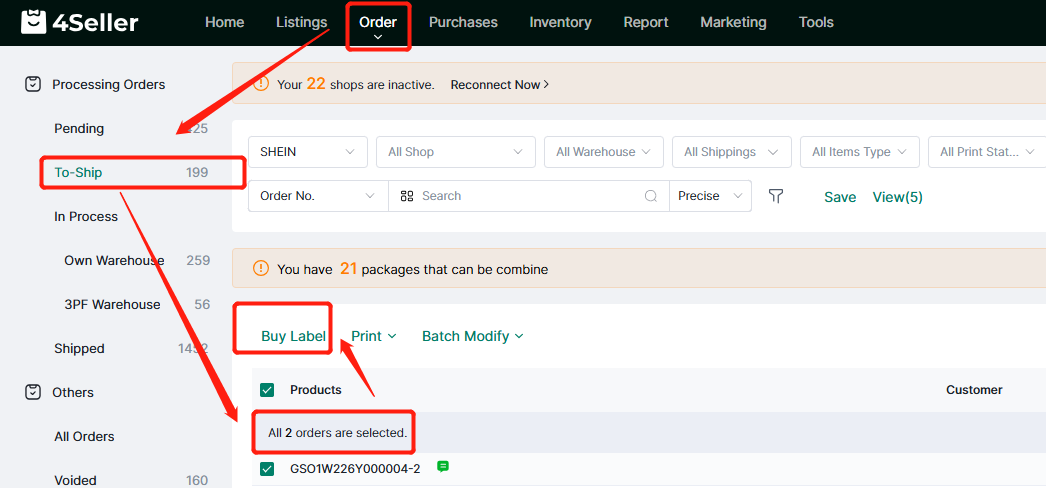Viewport: 1046px width, 488px height.
Task: Click the inactive shops warning icon
Action: pos(260,85)
